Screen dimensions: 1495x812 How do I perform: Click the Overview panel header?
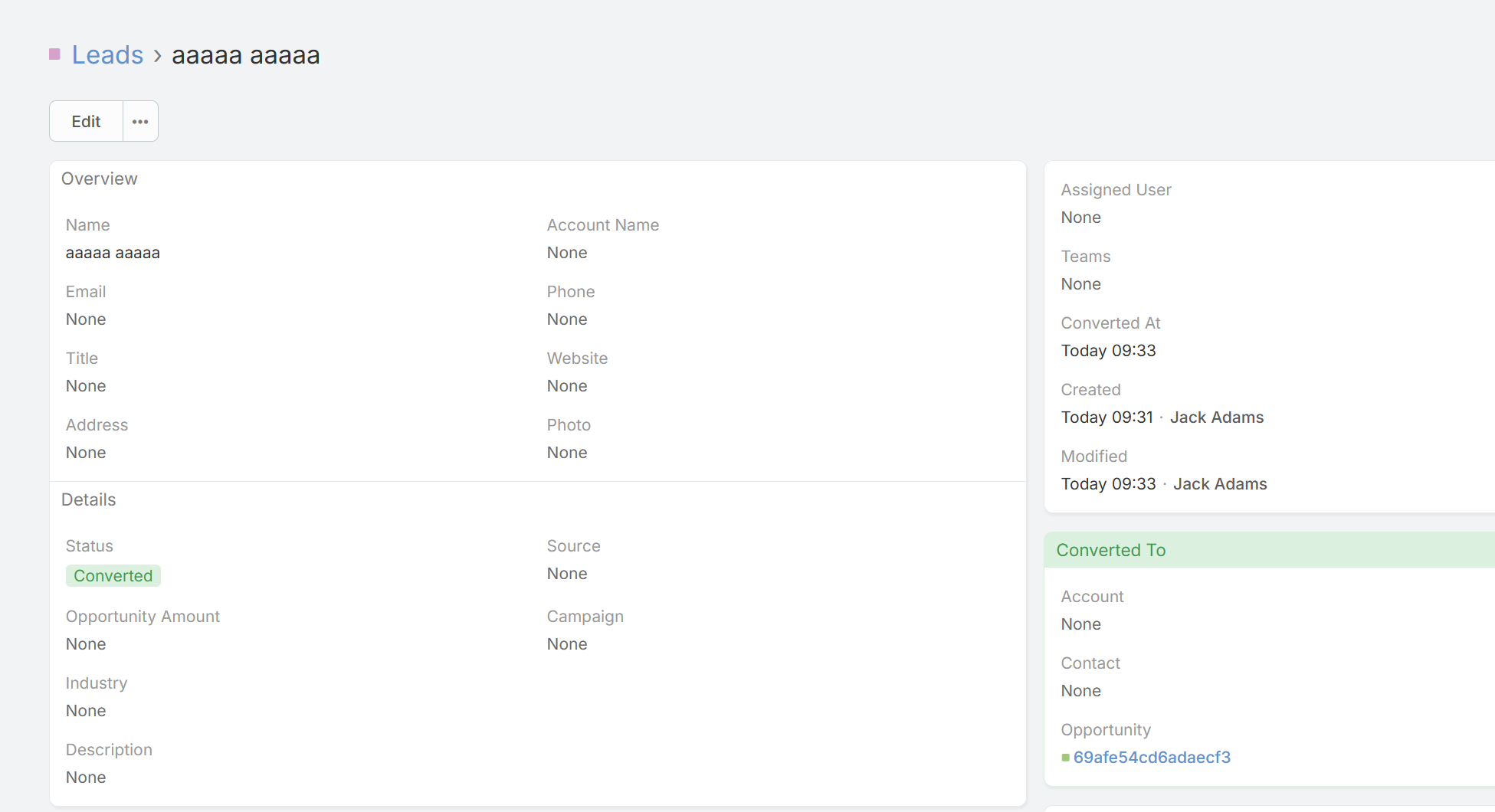click(x=100, y=178)
